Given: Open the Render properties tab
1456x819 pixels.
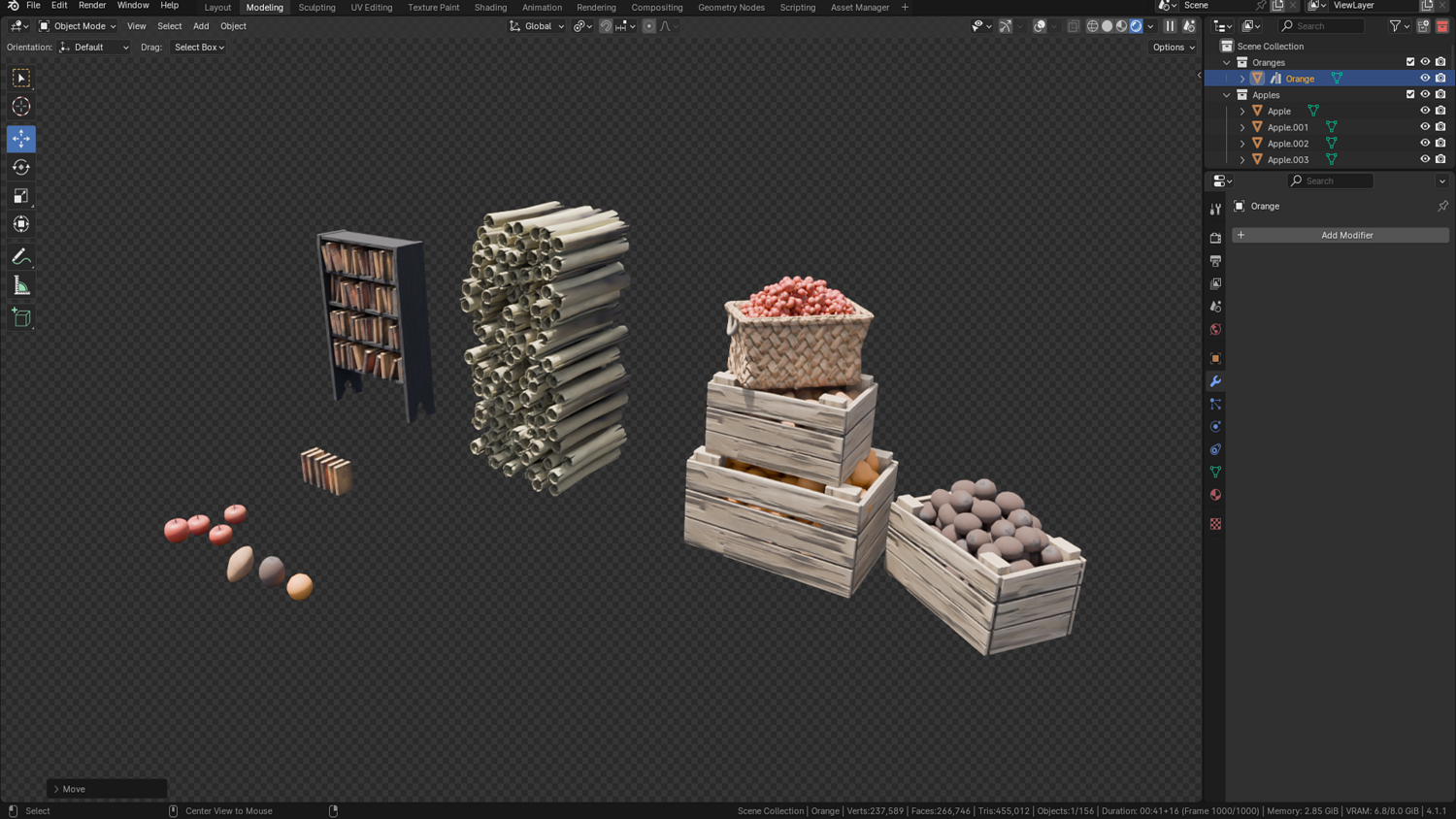Looking at the screenshot, I should [x=1215, y=238].
